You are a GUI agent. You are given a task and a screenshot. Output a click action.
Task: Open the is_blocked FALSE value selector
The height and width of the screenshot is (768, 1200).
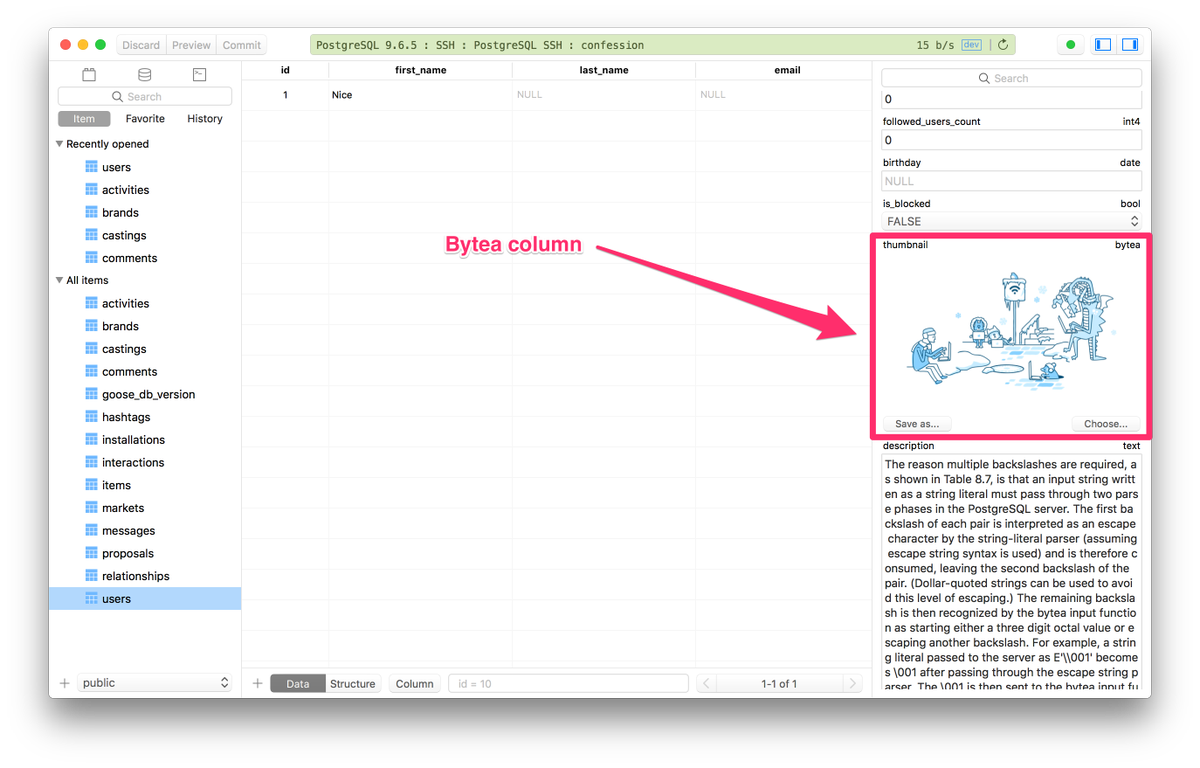(x=1010, y=221)
